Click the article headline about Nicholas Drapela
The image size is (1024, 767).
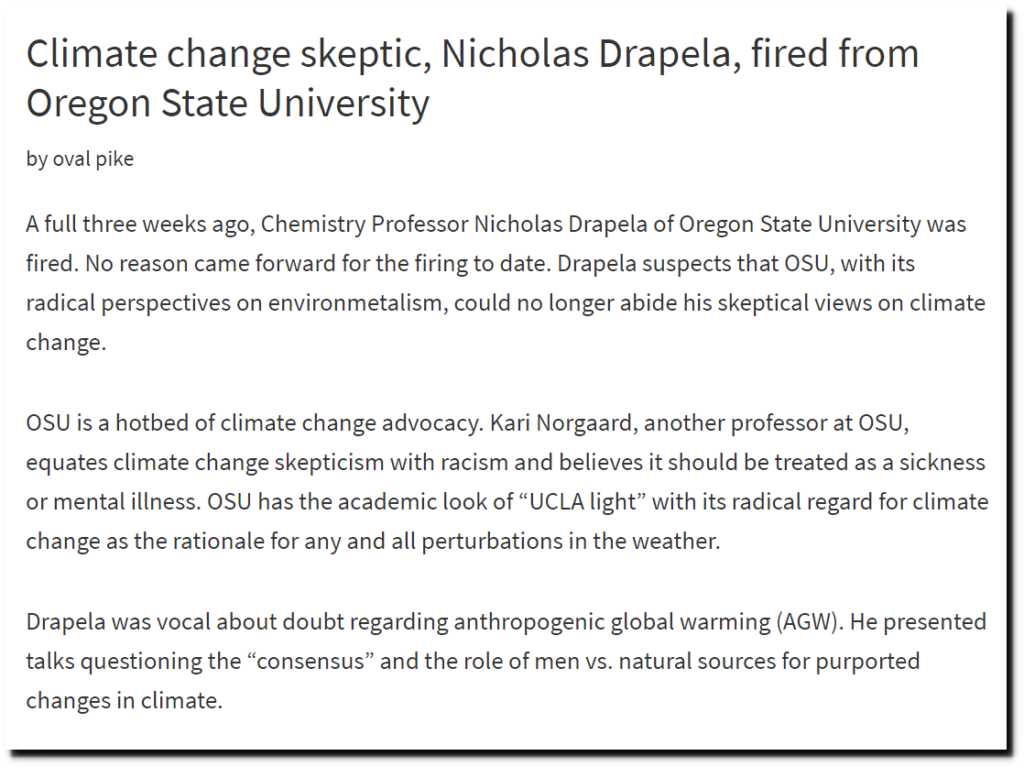pyautogui.click(x=472, y=78)
